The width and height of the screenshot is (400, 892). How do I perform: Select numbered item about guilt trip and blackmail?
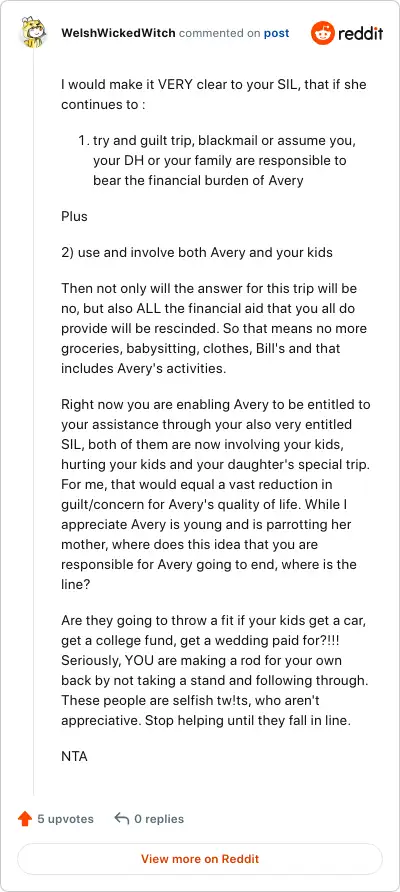(220, 160)
